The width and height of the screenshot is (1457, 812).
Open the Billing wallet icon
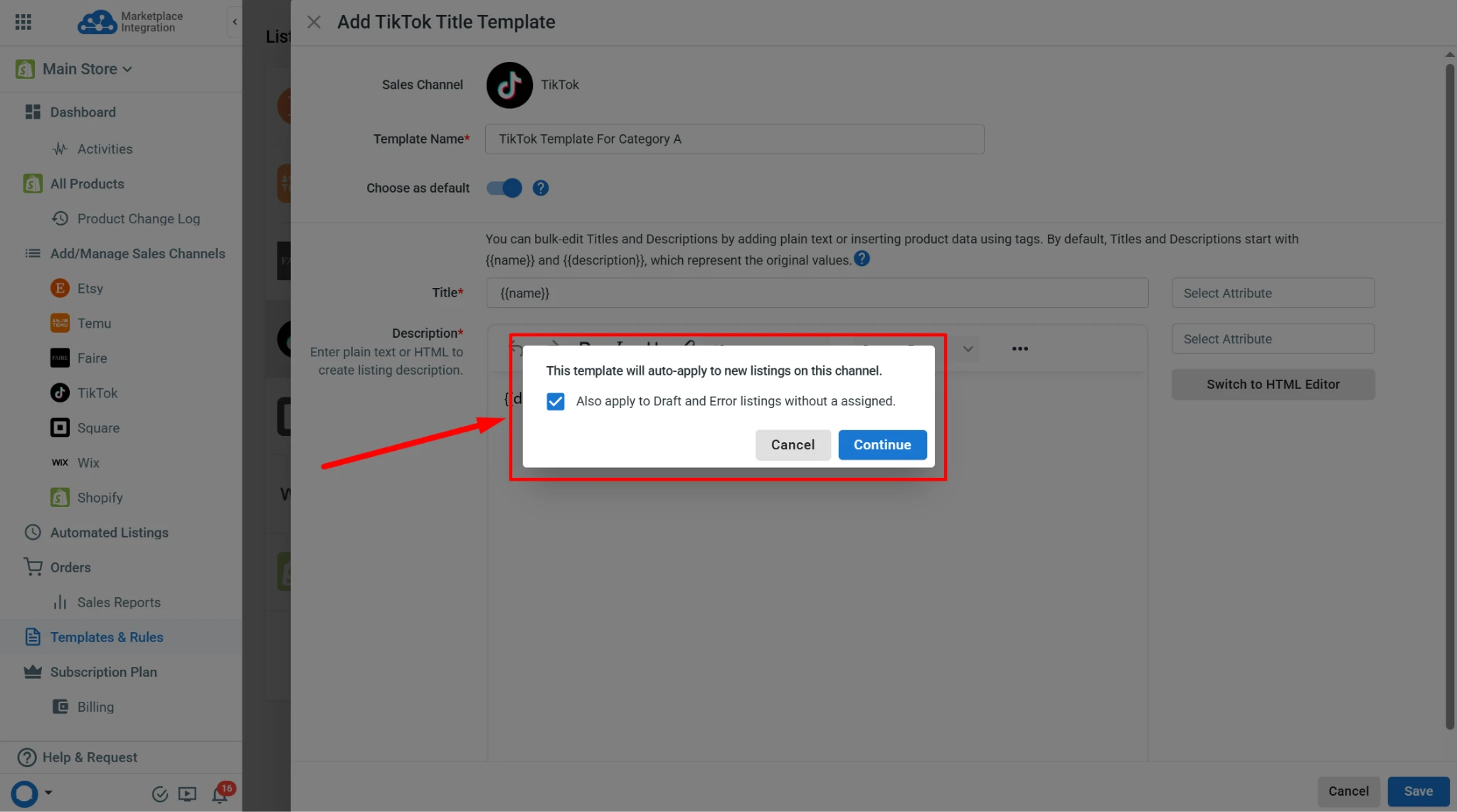pos(60,707)
